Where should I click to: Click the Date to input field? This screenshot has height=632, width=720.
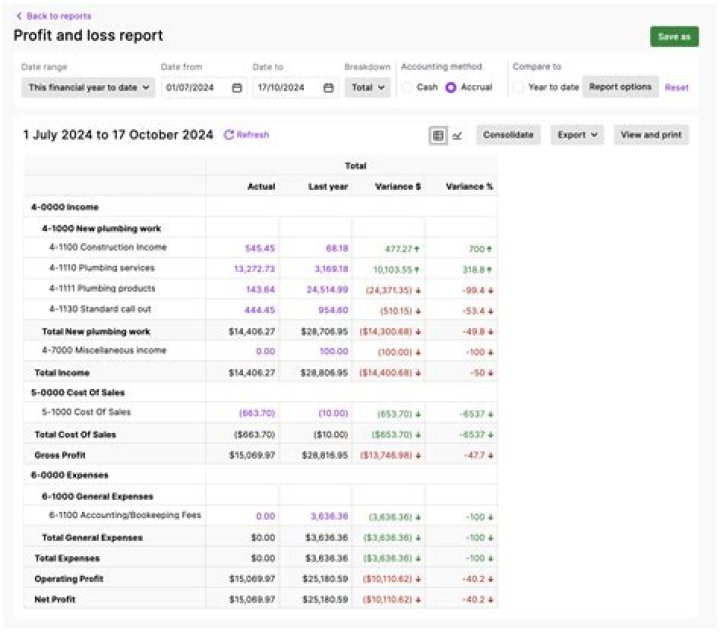[295, 87]
